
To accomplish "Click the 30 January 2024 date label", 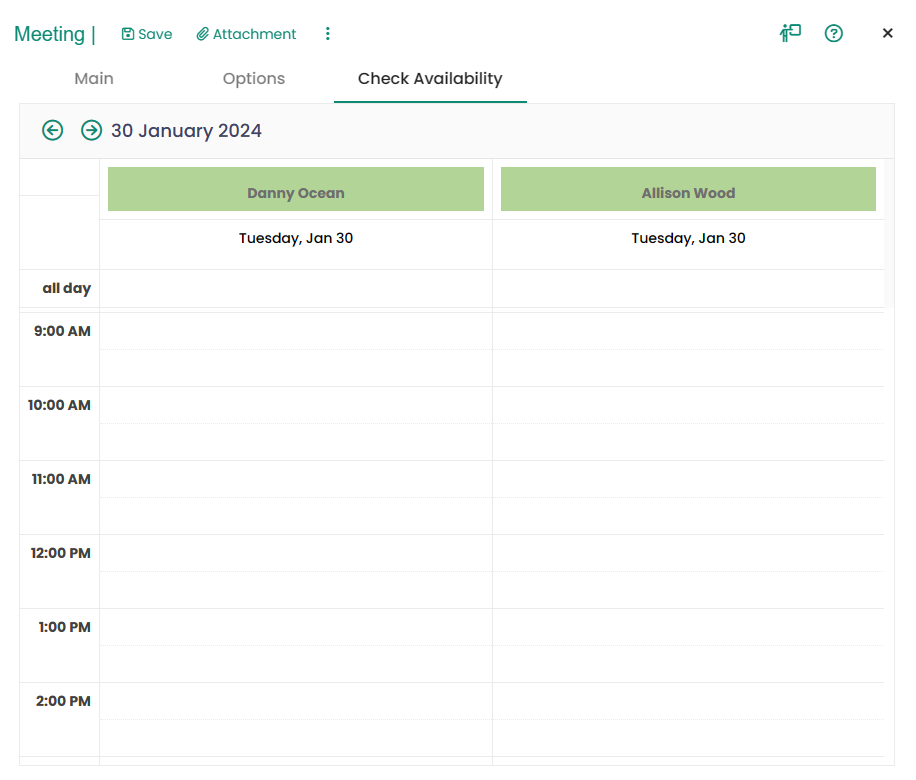I will (x=186, y=131).
